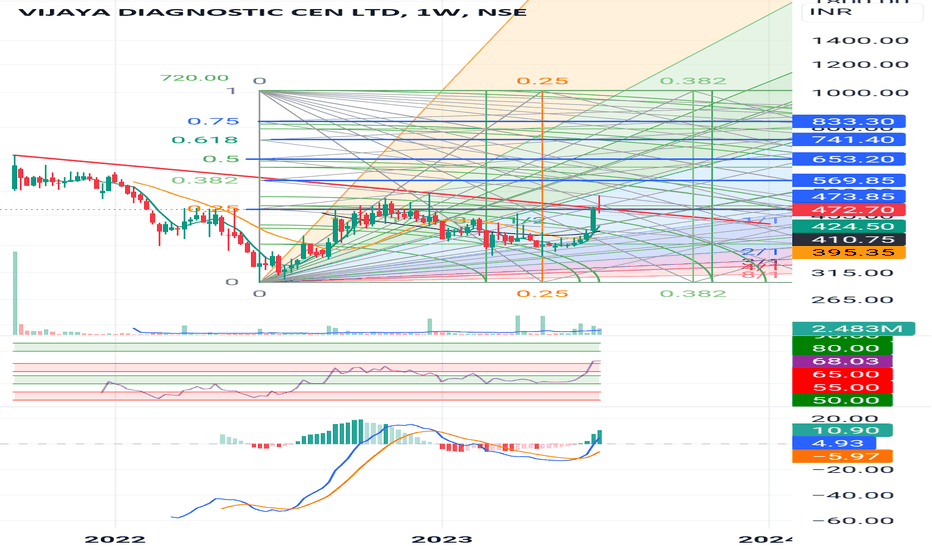
Task: Click the green 0.618 retracement label
Action: pos(205,140)
